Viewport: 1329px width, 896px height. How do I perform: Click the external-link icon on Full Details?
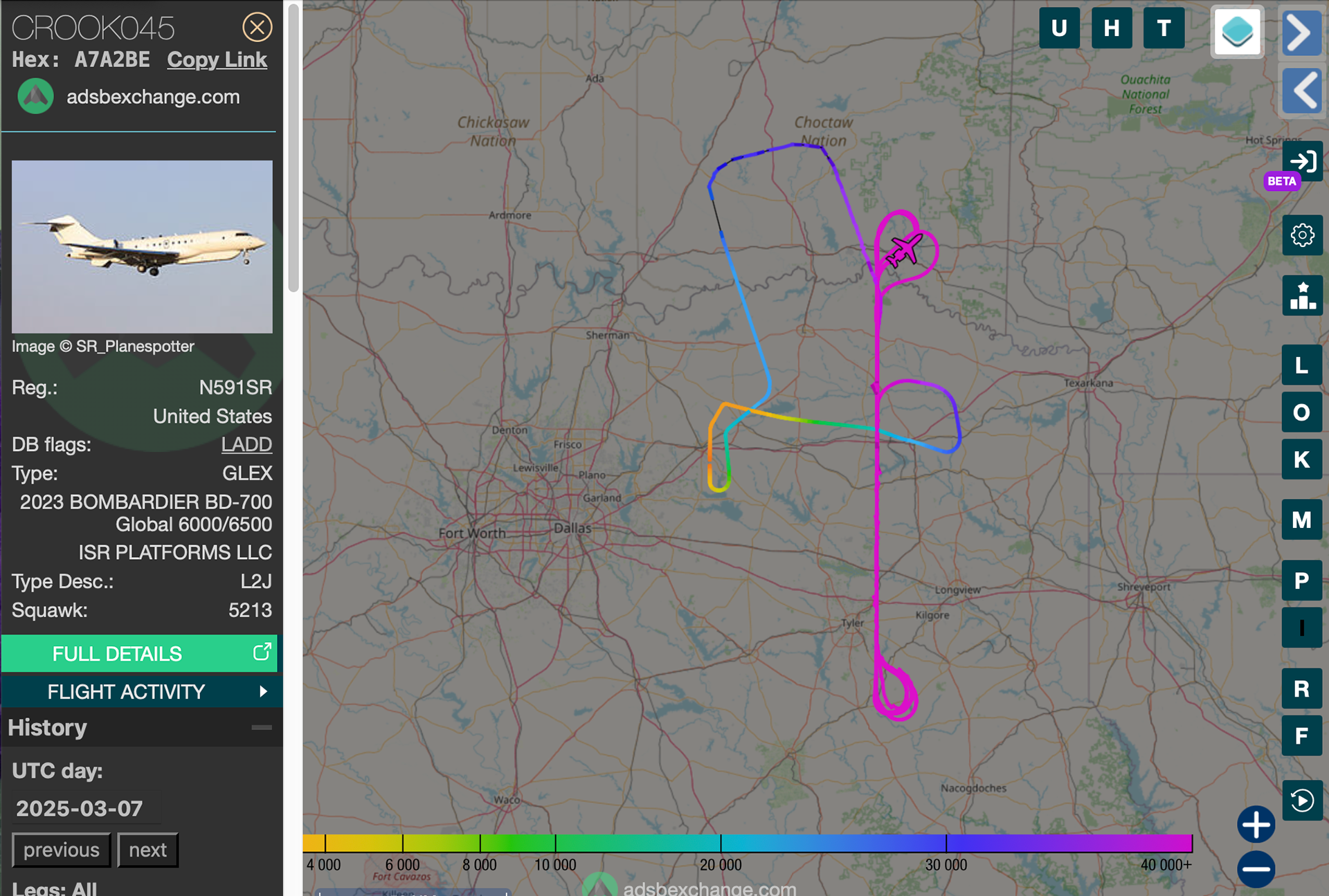(x=262, y=652)
